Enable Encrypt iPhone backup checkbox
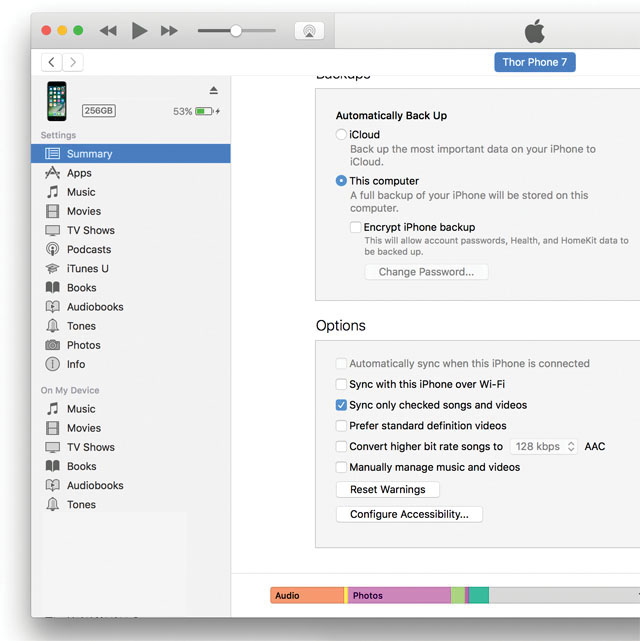This screenshot has height=641, width=640. point(356,227)
